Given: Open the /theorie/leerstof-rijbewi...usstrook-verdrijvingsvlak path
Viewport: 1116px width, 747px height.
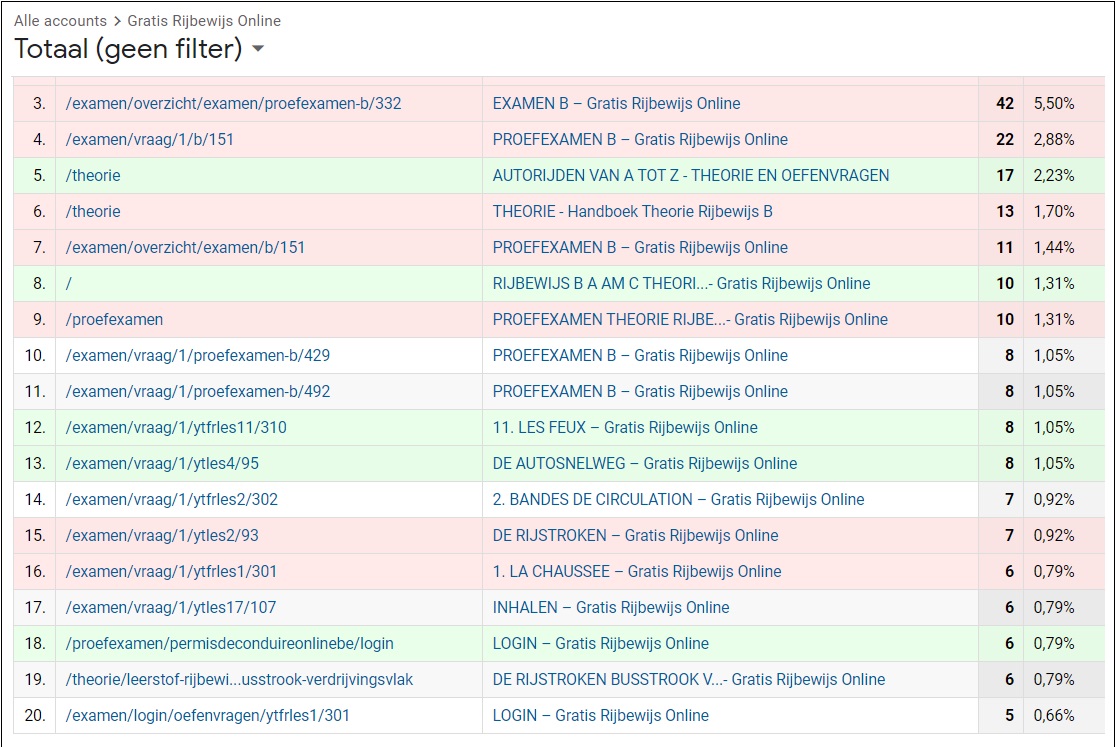Looking at the screenshot, I should coord(239,679).
